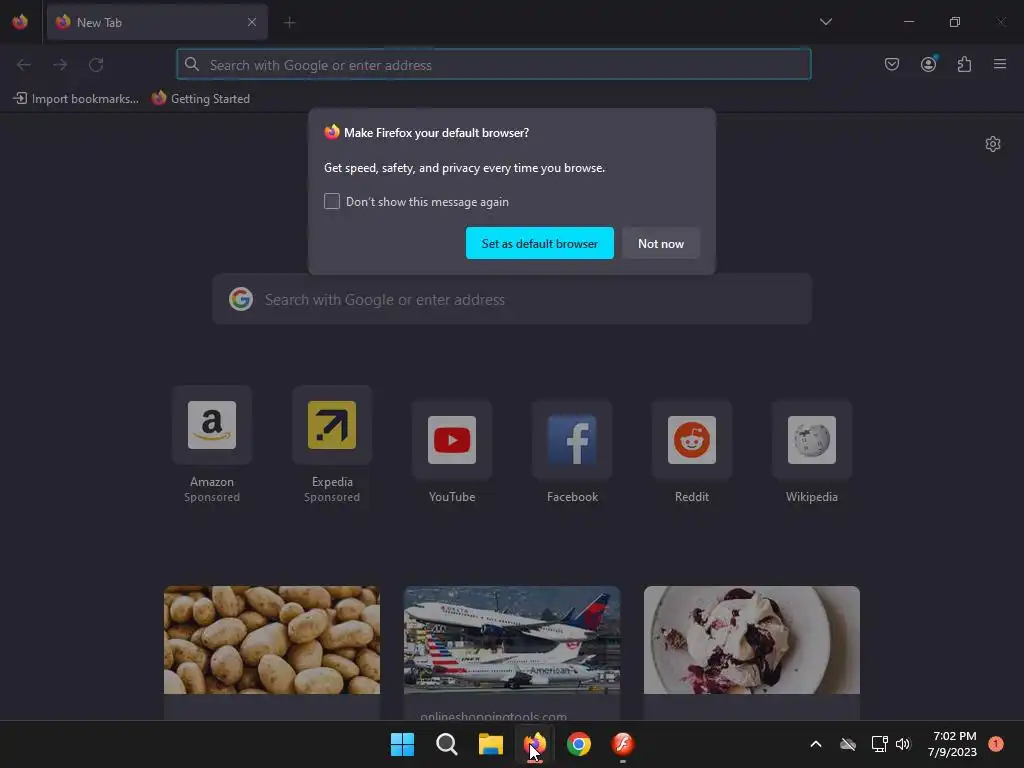Open Firefox View pinned icon
This screenshot has width=1024, height=768.
(20, 22)
